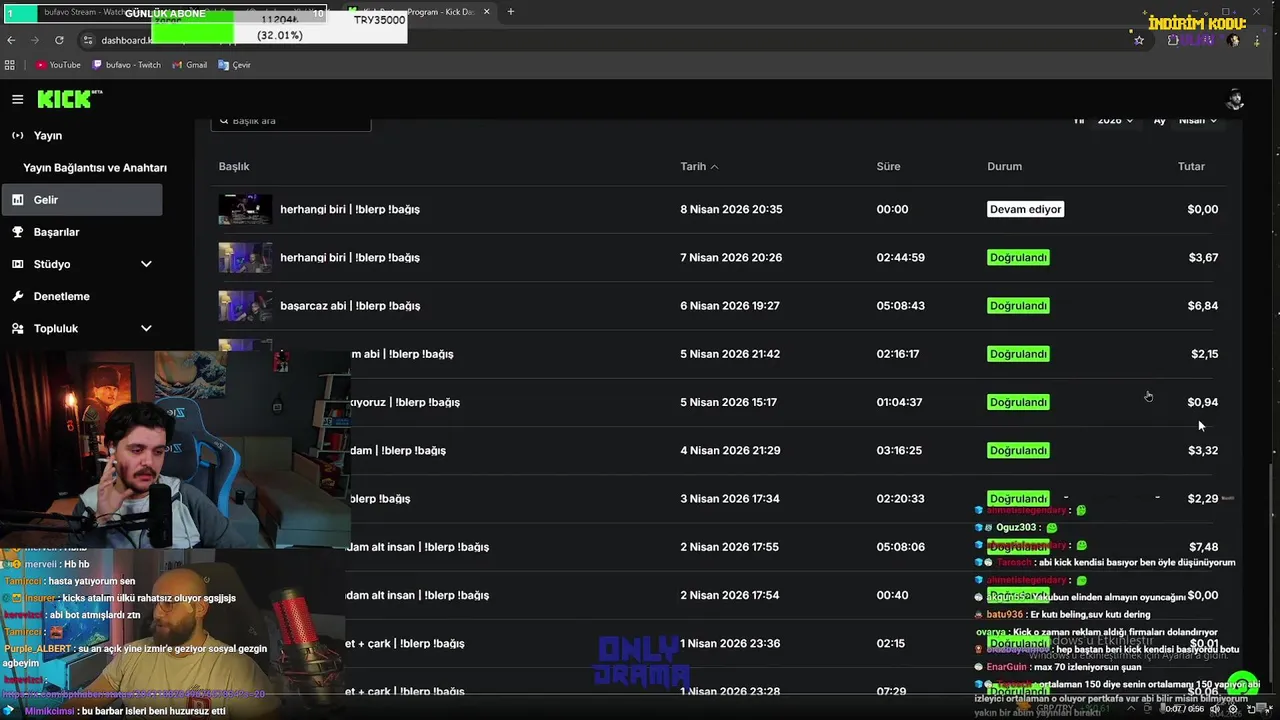Open the bufavo - Twitch bookmark
The width and height of the screenshot is (1280, 720).
click(126, 65)
